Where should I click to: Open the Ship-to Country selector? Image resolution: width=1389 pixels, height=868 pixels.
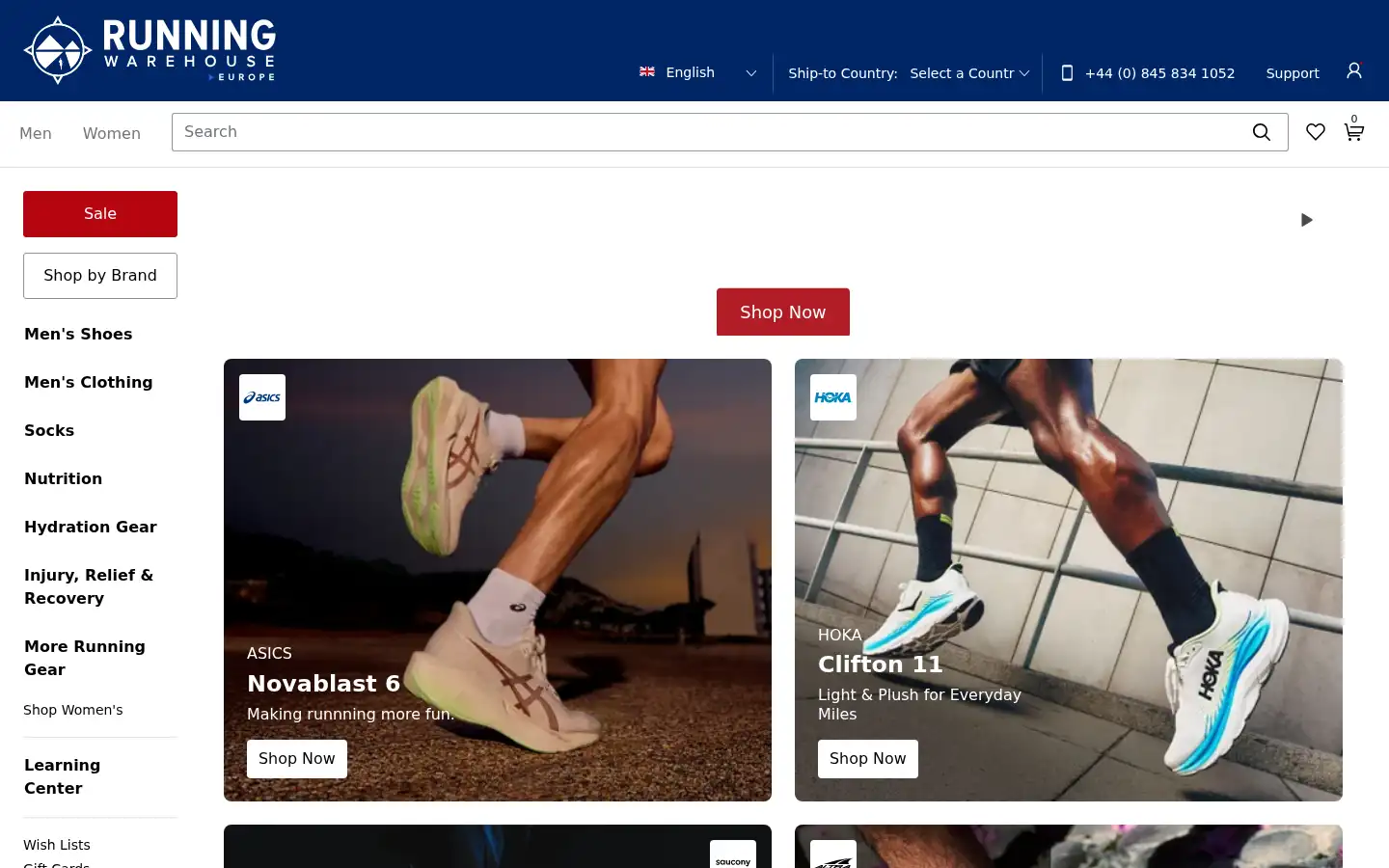pyautogui.click(x=969, y=73)
